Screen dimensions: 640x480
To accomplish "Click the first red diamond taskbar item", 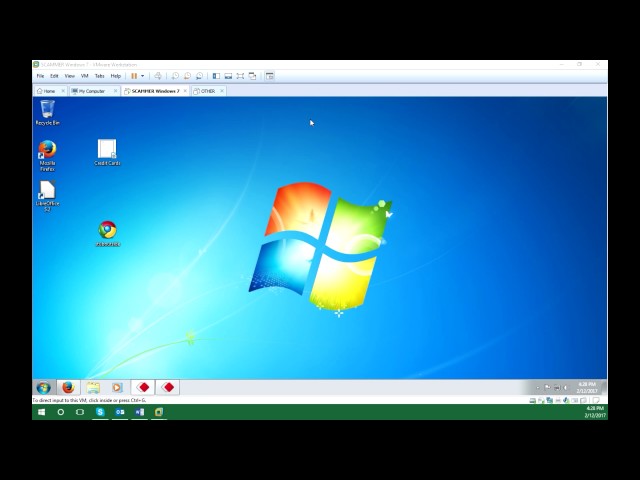I will (x=143, y=387).
